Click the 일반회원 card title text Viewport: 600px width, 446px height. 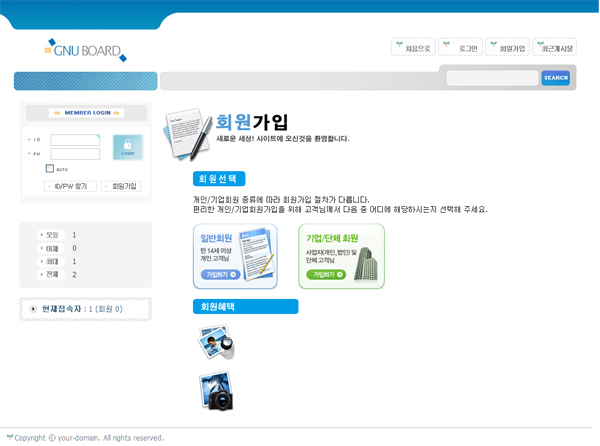[216, 238]
